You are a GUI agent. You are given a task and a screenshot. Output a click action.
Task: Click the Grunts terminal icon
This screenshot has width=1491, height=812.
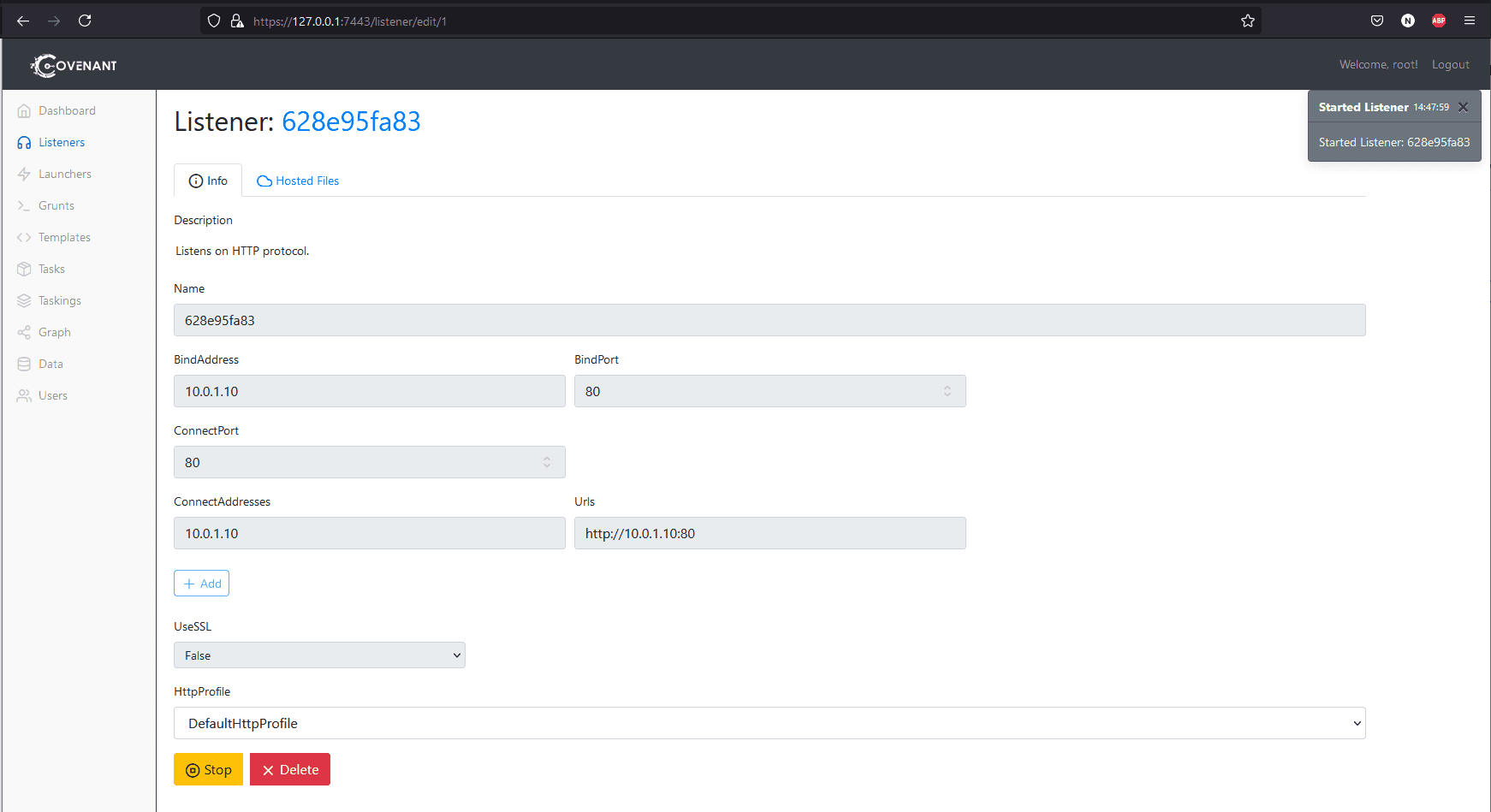coord(24,206)
